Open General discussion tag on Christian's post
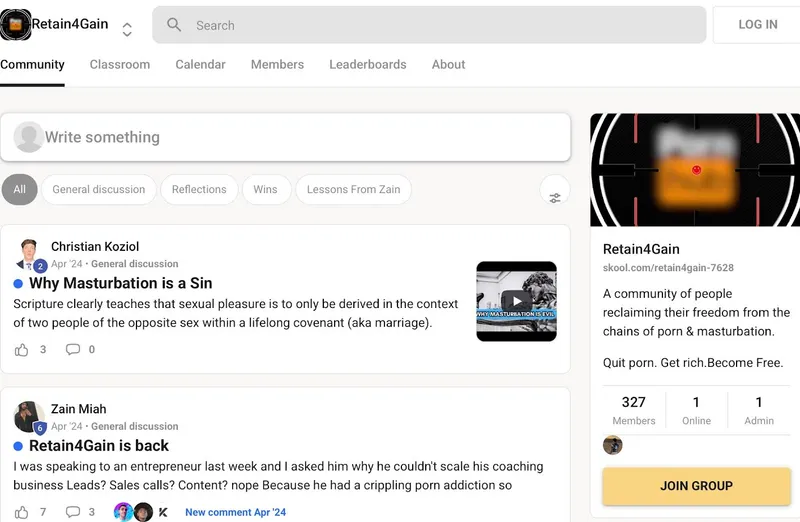Image resolution: width=800 pixels, height=522 pixels. pos(135,264)
